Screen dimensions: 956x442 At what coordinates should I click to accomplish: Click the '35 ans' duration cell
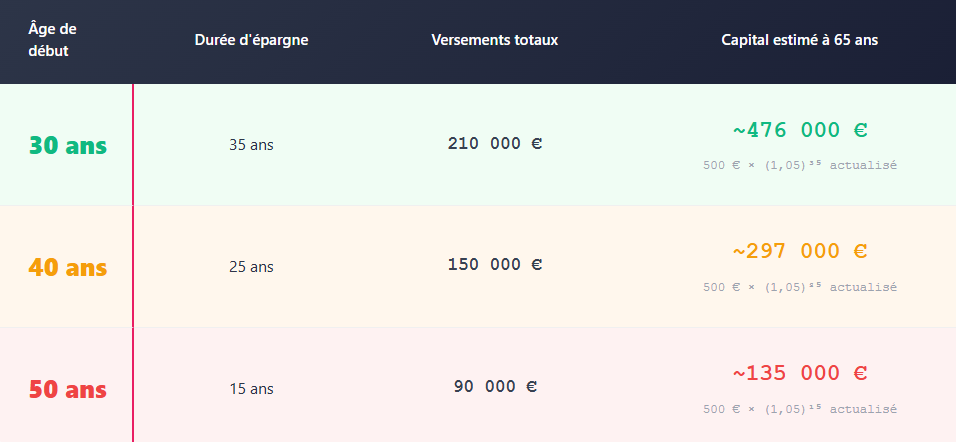click(251, 146)
